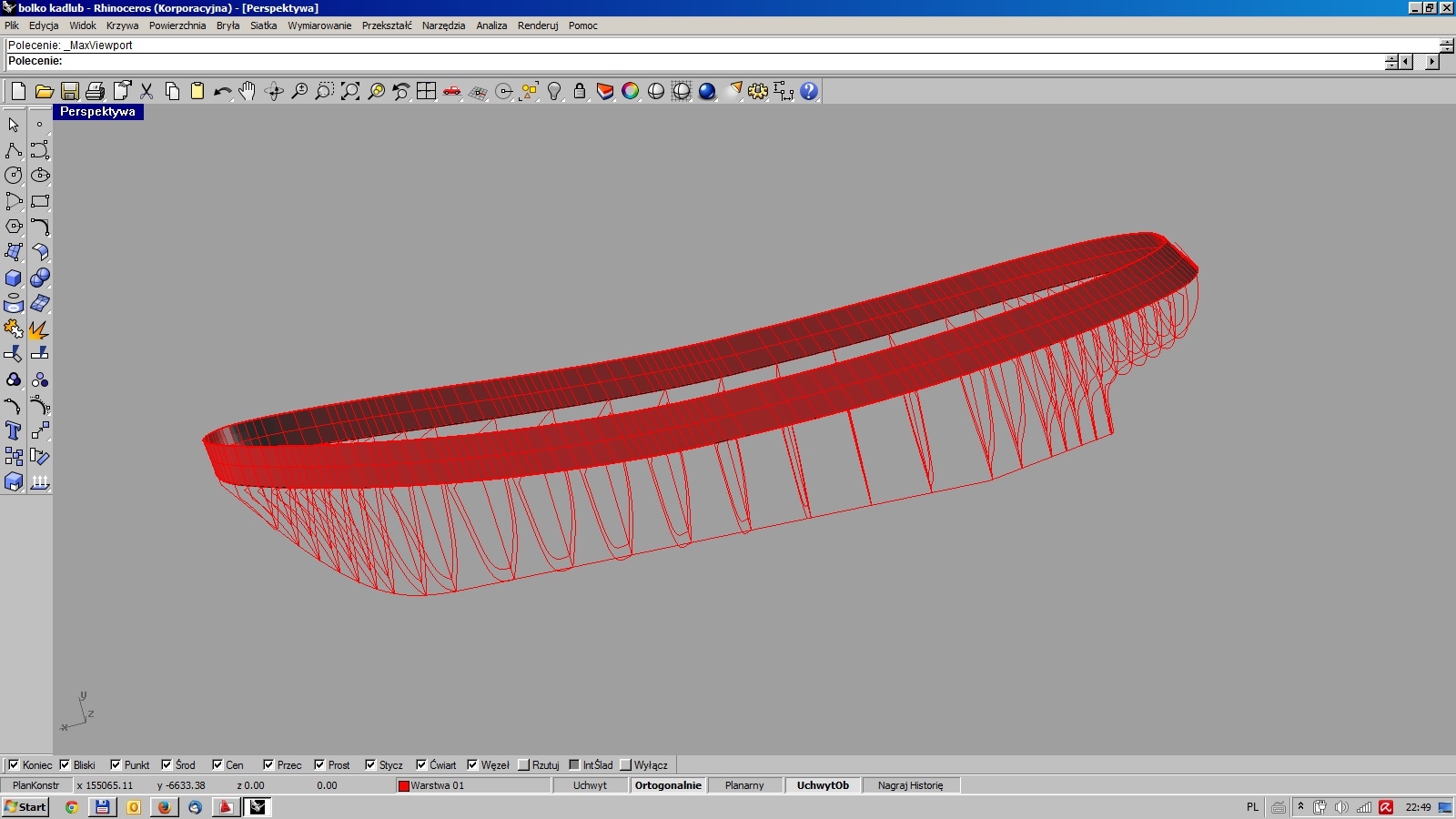Viewport: 1456px width, 819px height.
Task: Click the red layer color swatch
Action: pyautogui.click(x=403, y=785)
